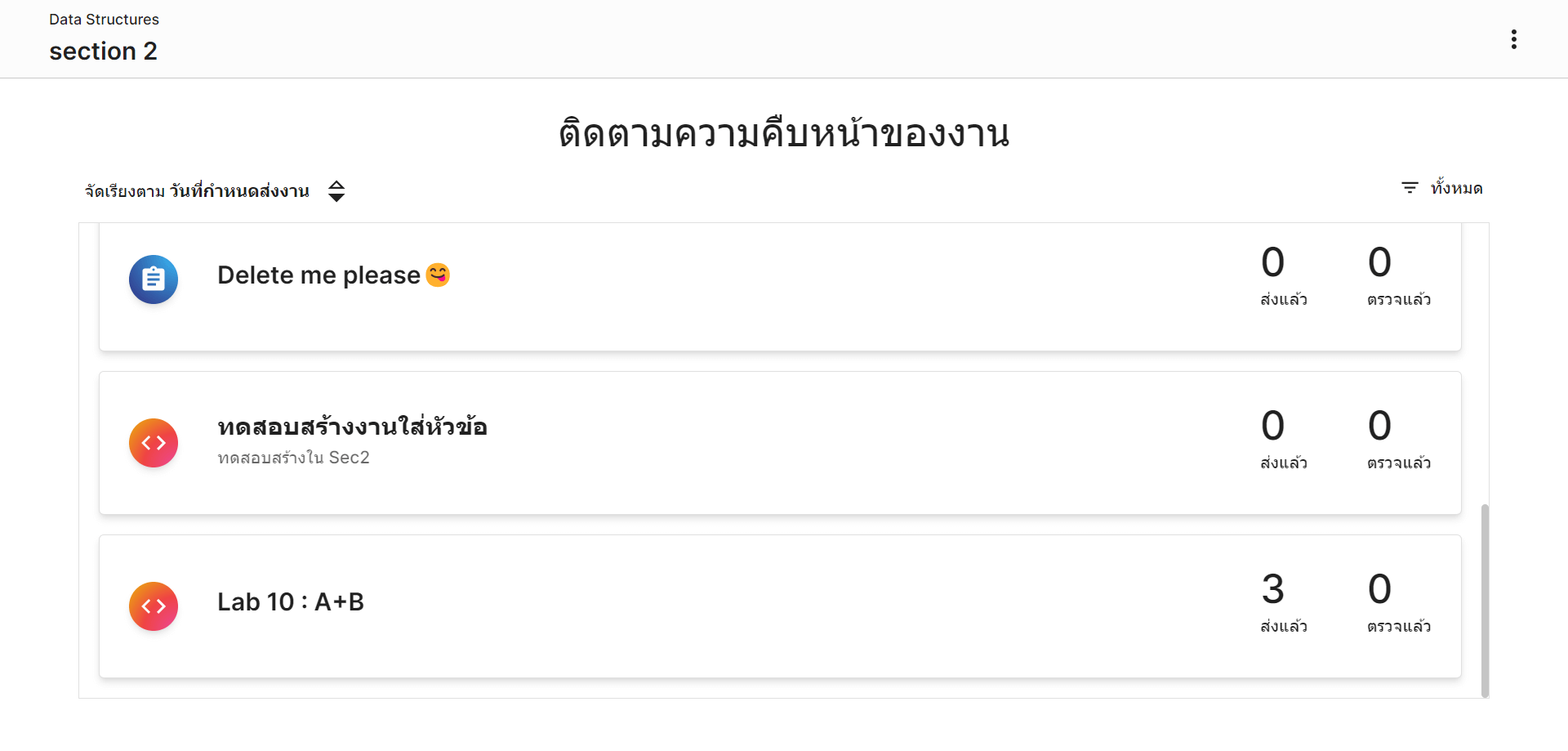The width and height of the screenshot is (1568, 751).
Task: Click the ส่งแล้ว count for Delete me please
Action: 1272,262
